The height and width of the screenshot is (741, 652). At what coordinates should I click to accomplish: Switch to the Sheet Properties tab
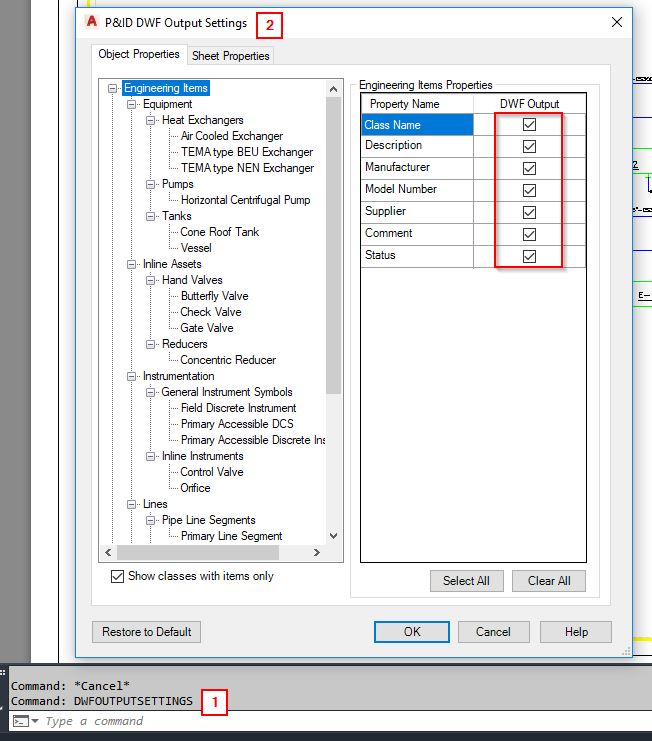[231, 56]
